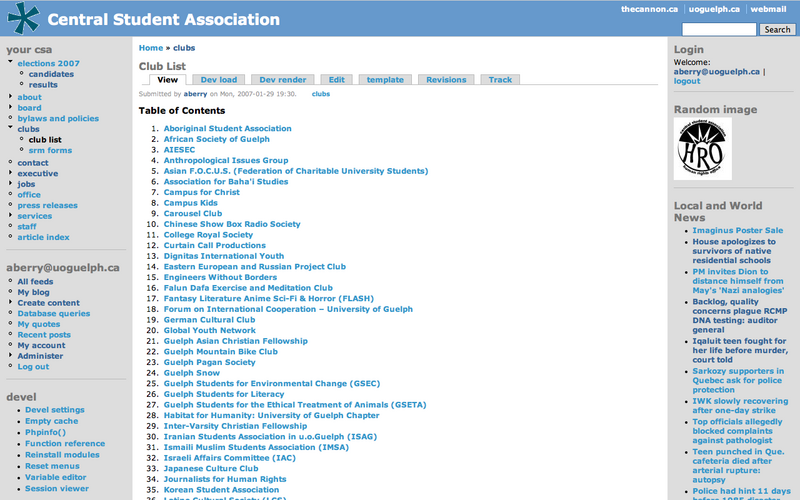Screen dimensions: 800x500
Task: Open Imaginus Poster Sale news item
Action: (738, 231)
